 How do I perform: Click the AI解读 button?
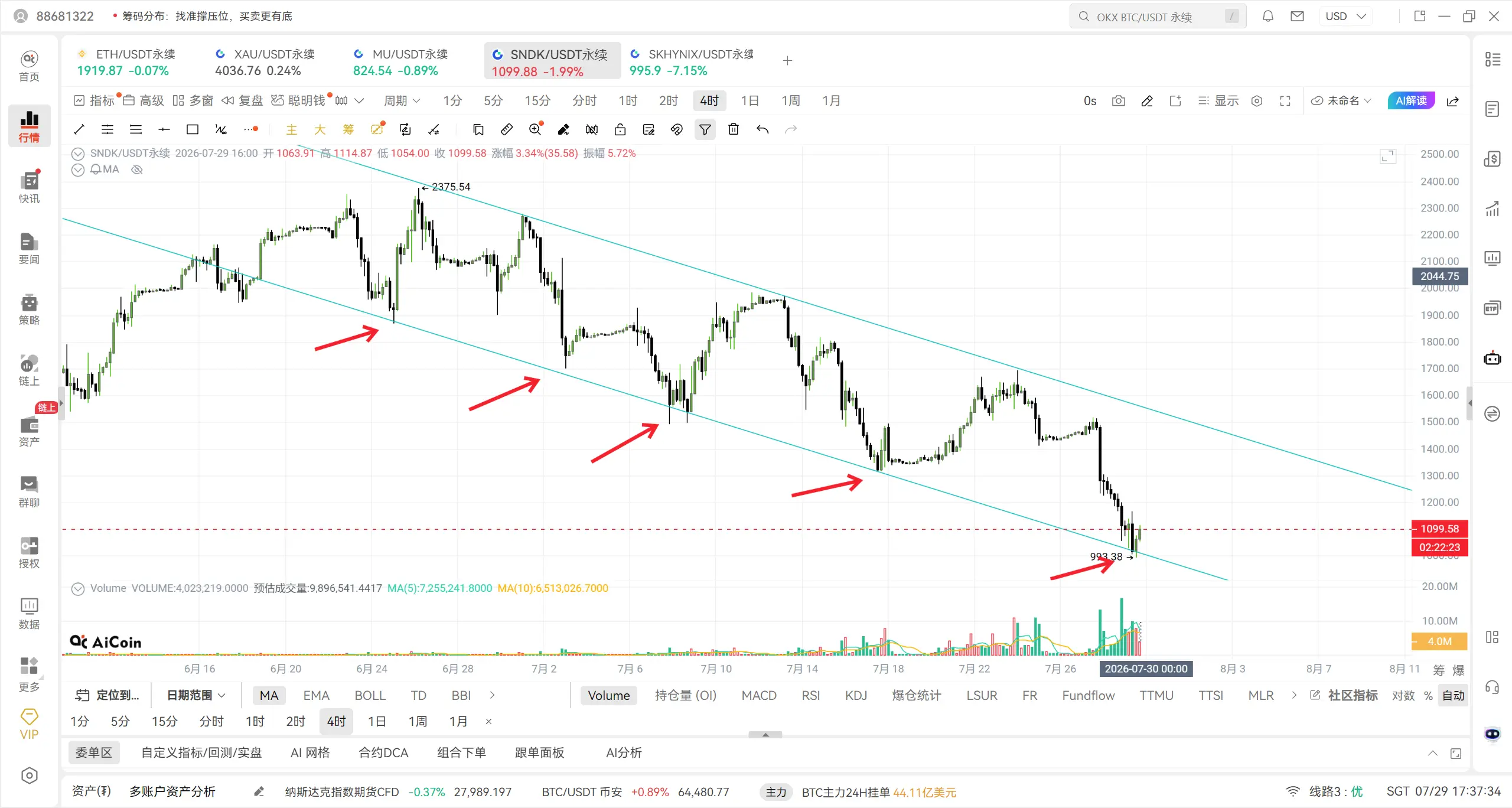click(x=1412, y=101)
